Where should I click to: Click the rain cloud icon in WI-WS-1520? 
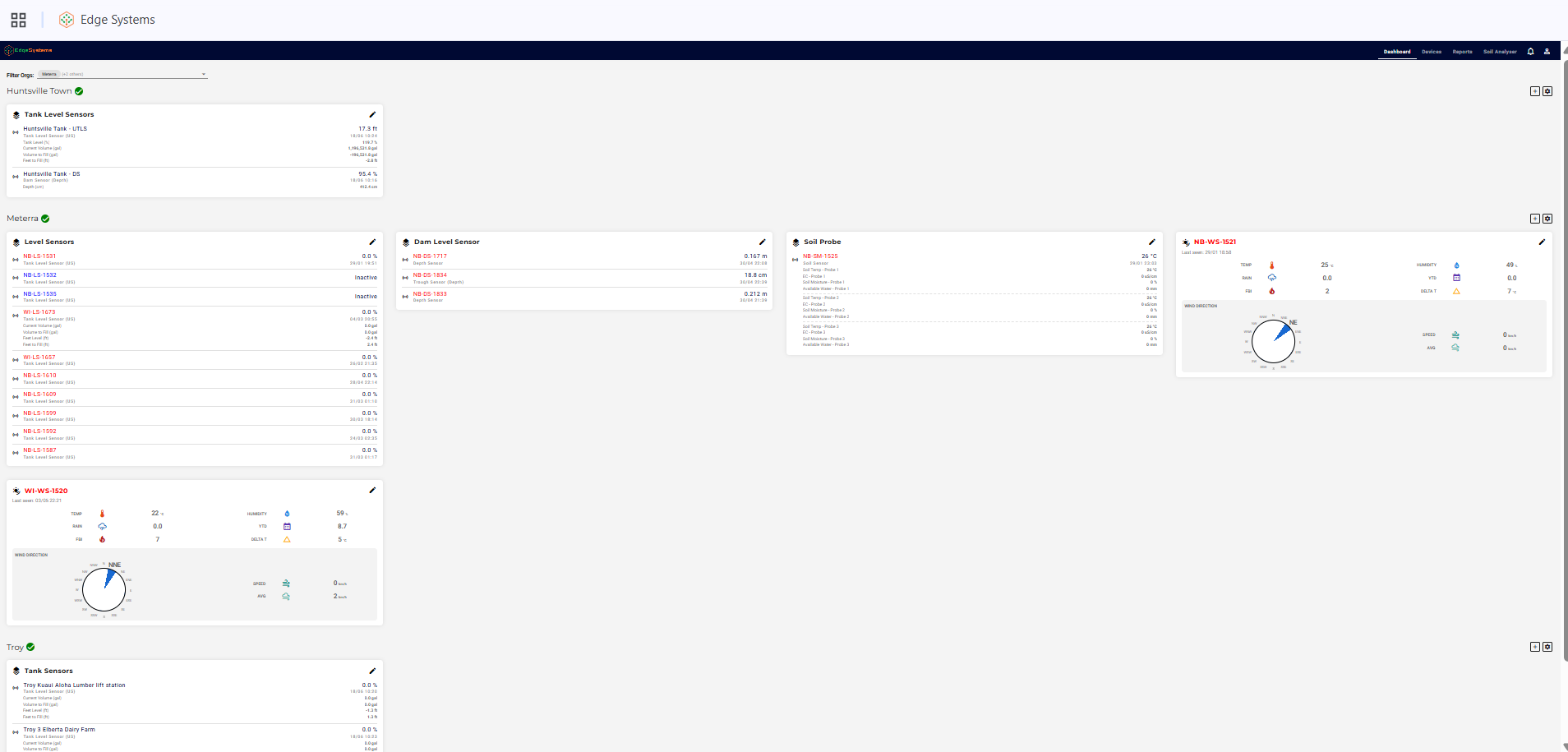pyautogui.click(x=102, y=527)
